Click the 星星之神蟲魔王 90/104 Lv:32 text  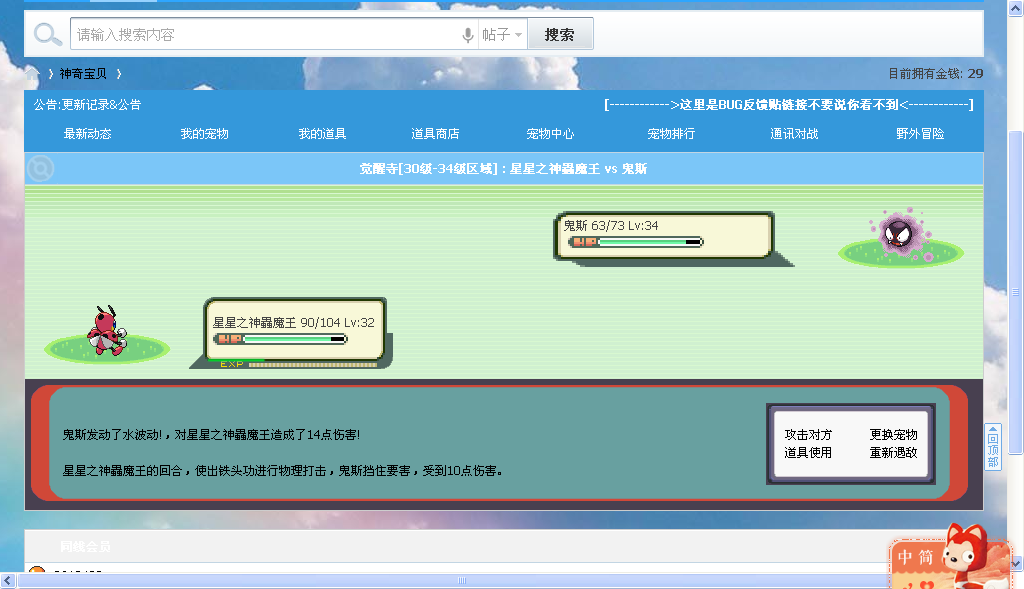click(293, 323)
